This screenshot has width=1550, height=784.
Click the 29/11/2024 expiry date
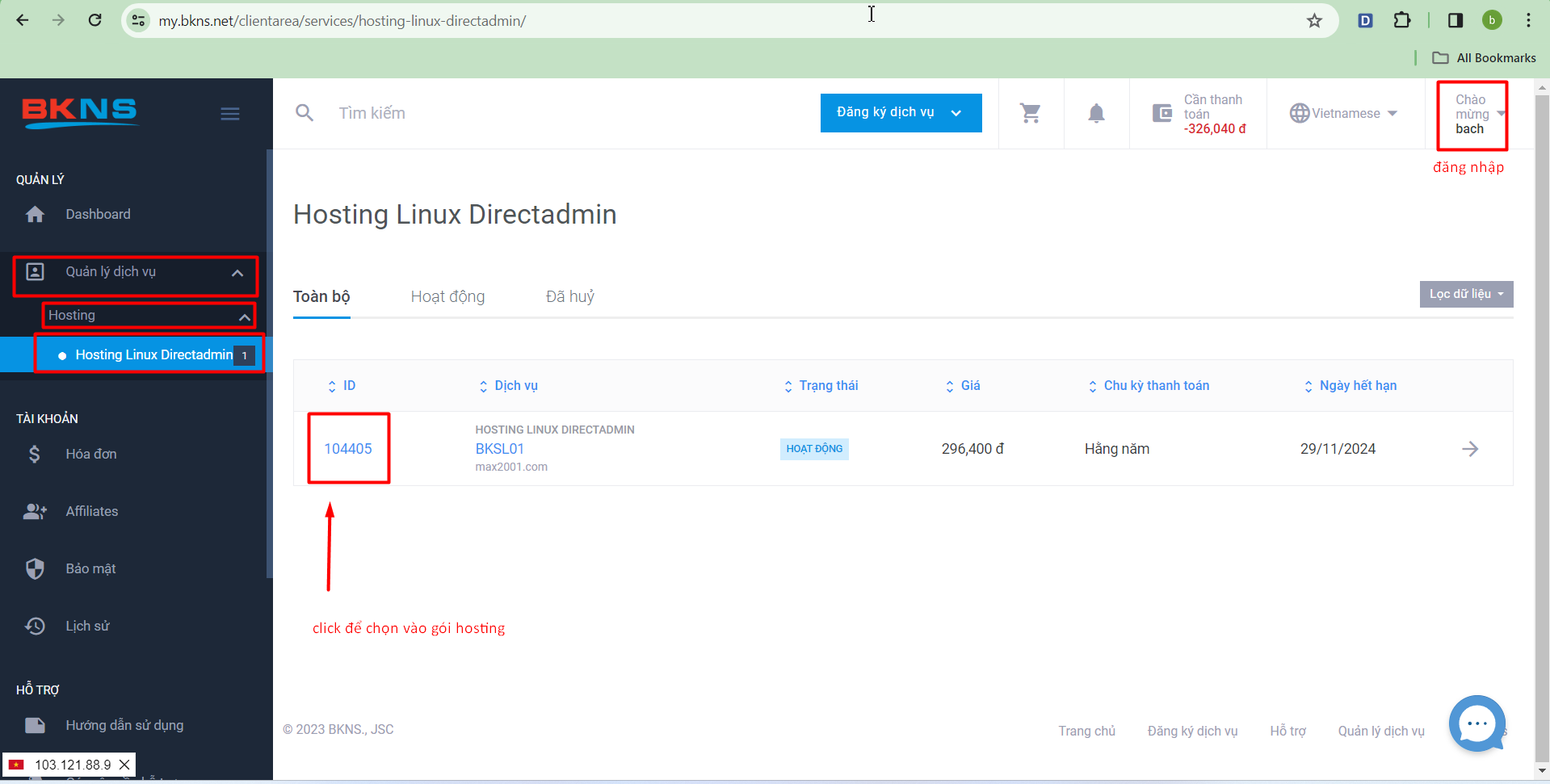coord(1338,449)
